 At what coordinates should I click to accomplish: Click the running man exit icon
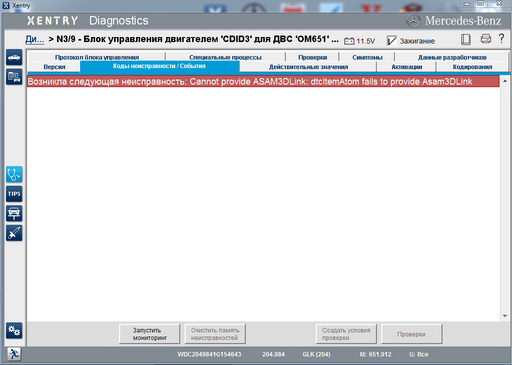pos(14,354)
